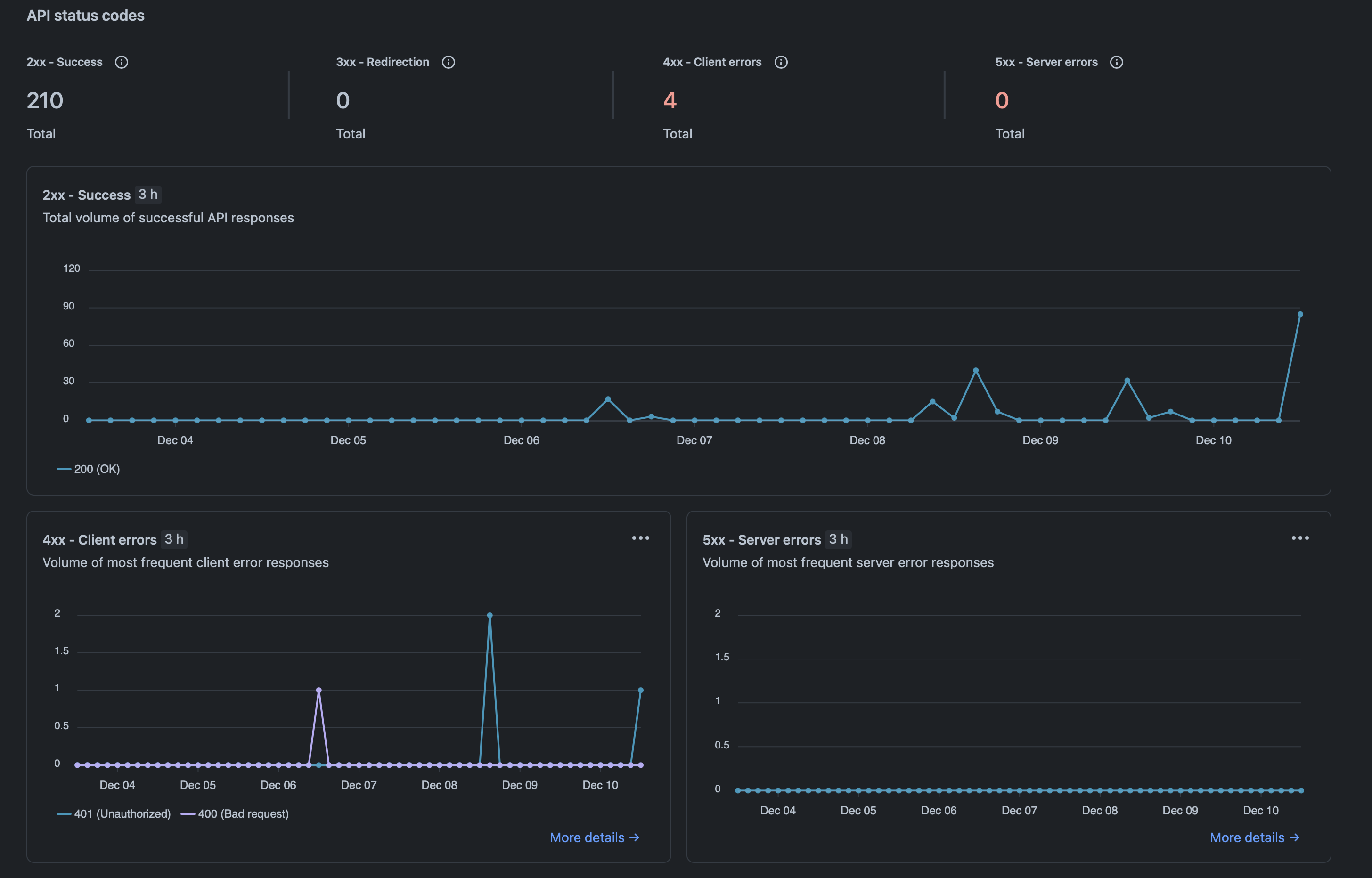
Task: Toggle the 401 (Unauthorized) legend series
Action: click(114, 813)
